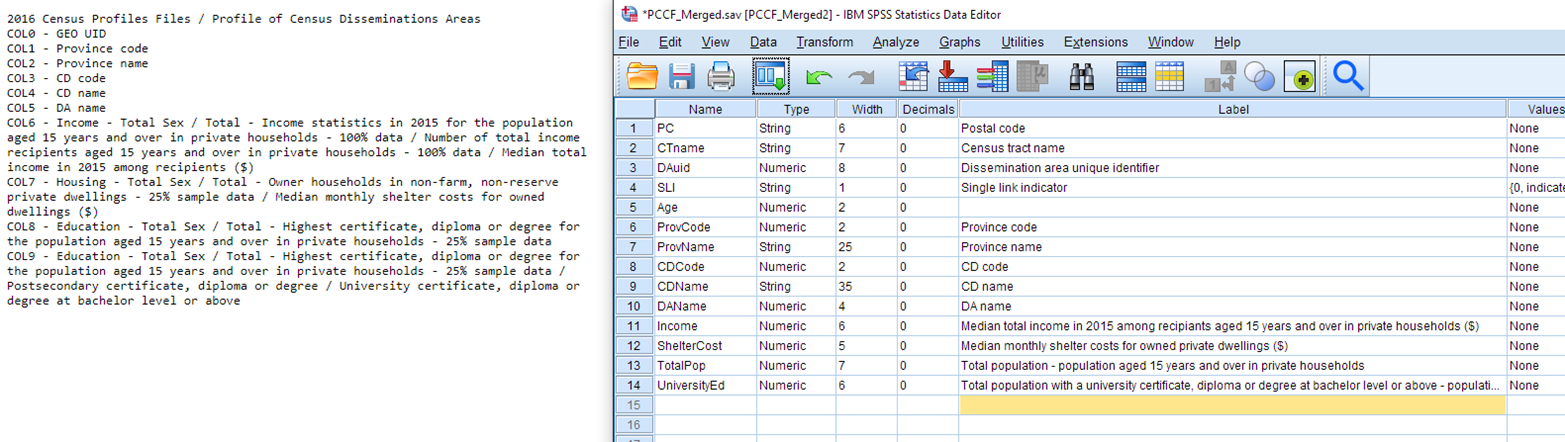Click the 'ShelterCost' variable name cell

click(705, 346)
